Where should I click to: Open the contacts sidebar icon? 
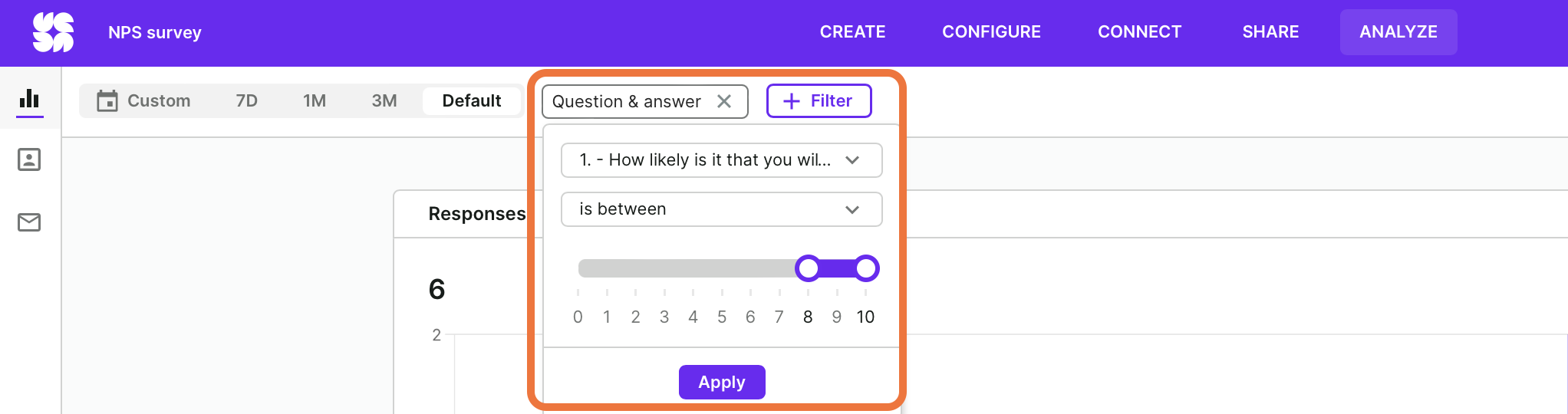[29, 159]
